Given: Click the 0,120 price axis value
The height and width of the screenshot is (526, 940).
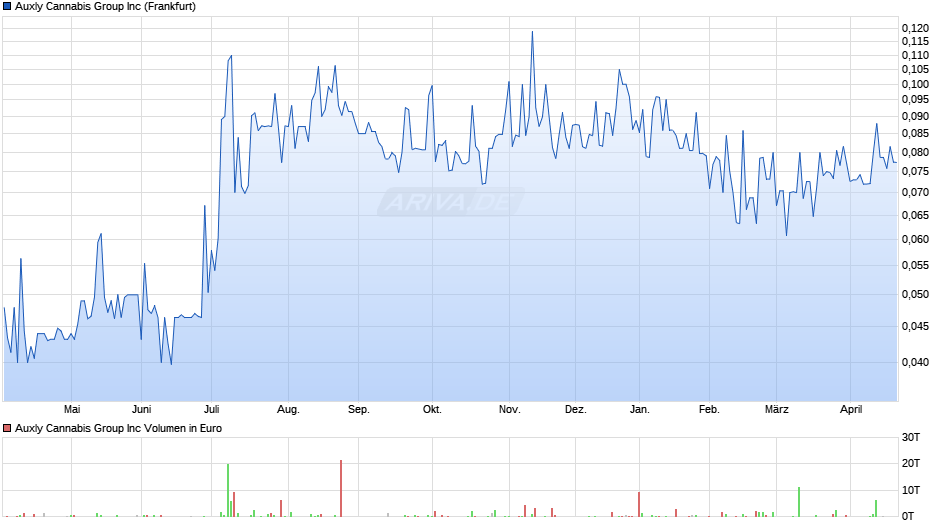Looking at the screenshot, I should pos(915,28).
